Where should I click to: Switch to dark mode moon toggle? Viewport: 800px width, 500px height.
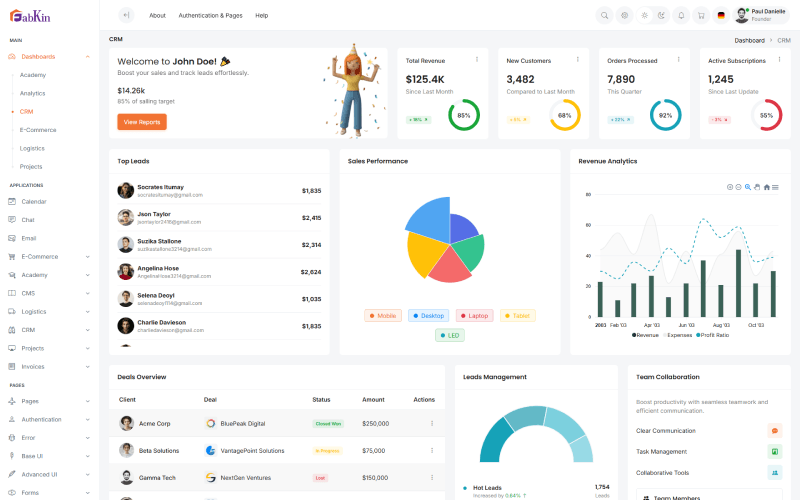[x=662, y=15]
